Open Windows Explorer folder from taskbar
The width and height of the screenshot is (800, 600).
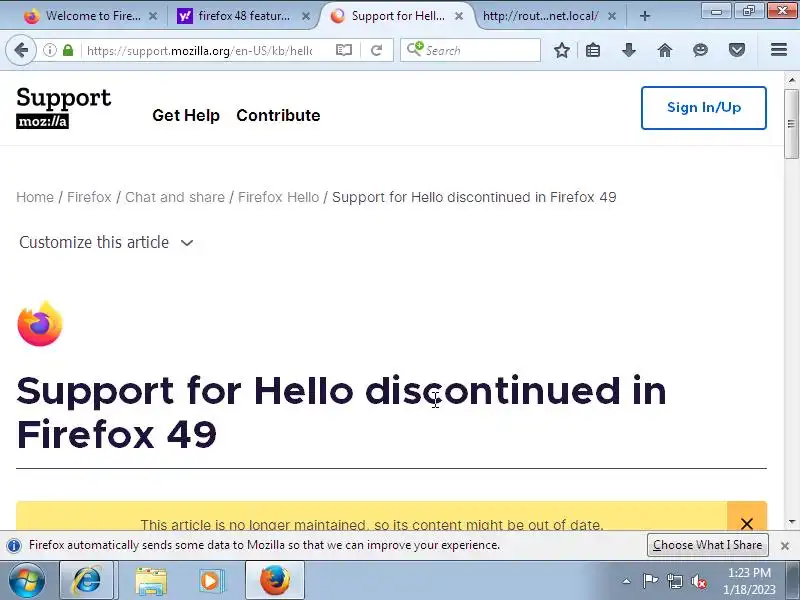pos(151,581)
